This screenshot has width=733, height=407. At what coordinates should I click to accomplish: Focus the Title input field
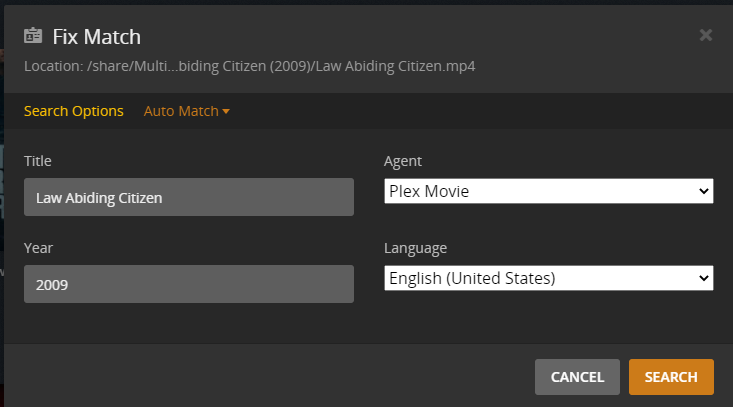(x=189, y=197)
